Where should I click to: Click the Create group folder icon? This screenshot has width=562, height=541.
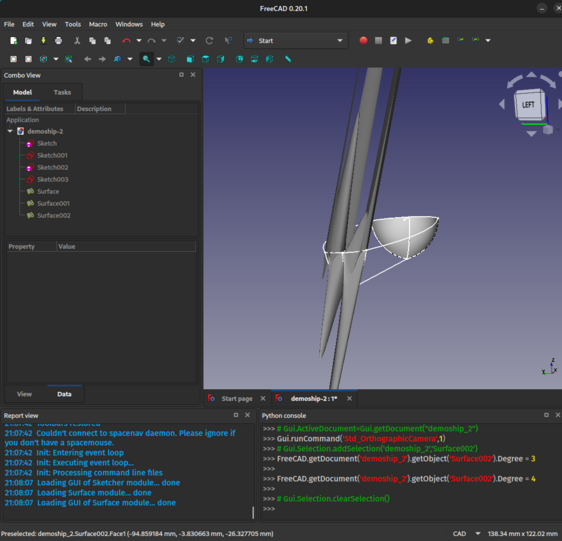(446, 41)
